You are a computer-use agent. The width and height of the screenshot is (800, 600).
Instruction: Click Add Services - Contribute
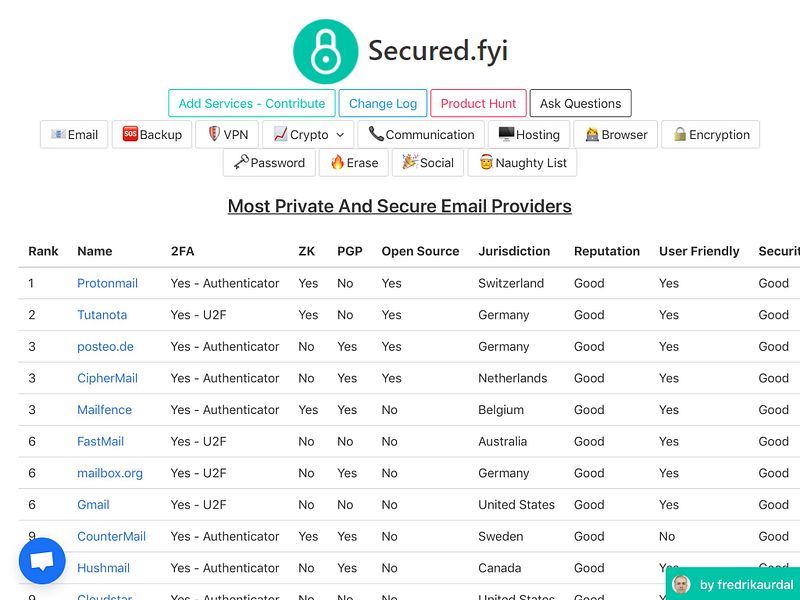[251, 103]
